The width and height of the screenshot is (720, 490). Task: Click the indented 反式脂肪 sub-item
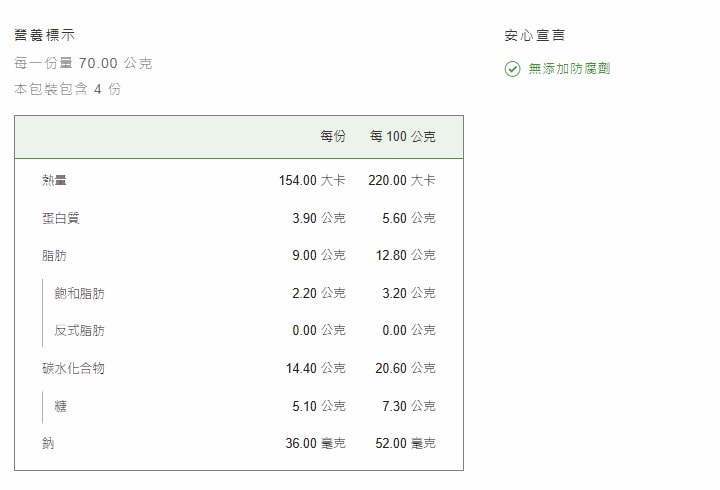(79, 331)
